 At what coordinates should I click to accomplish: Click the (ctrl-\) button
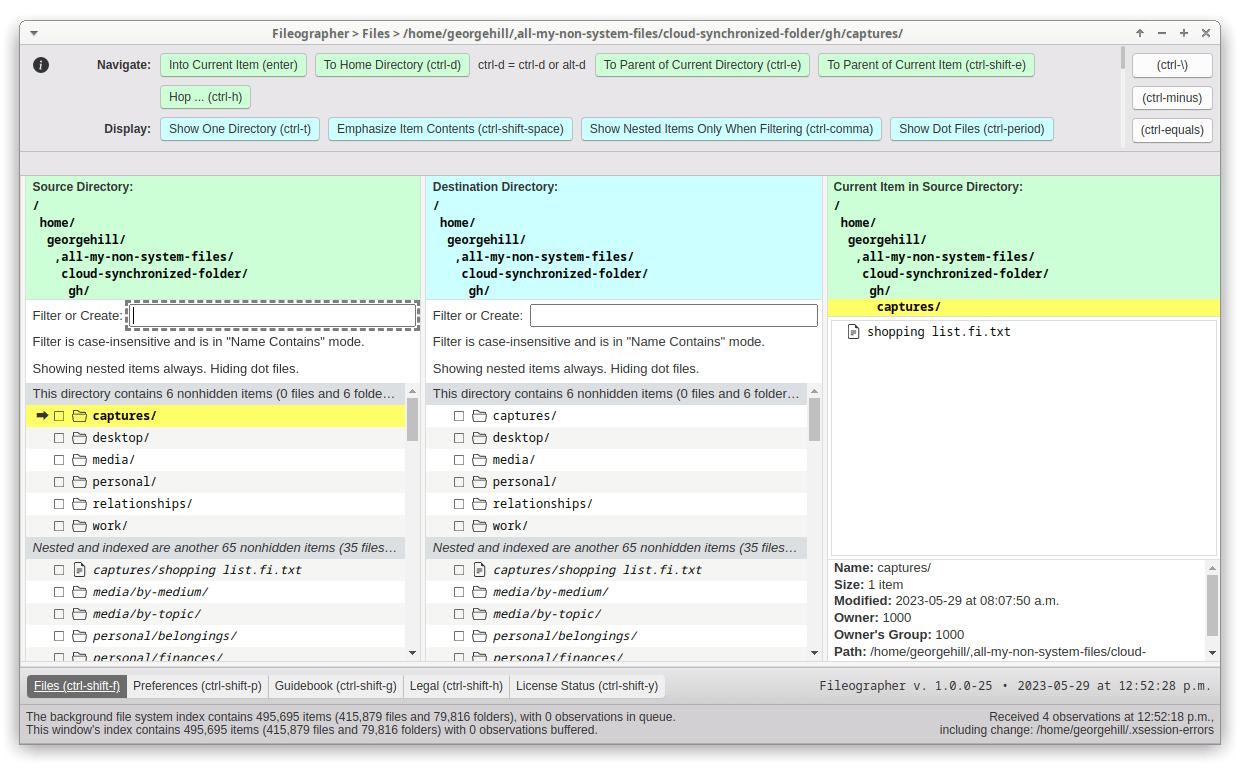click(1172, 65)
